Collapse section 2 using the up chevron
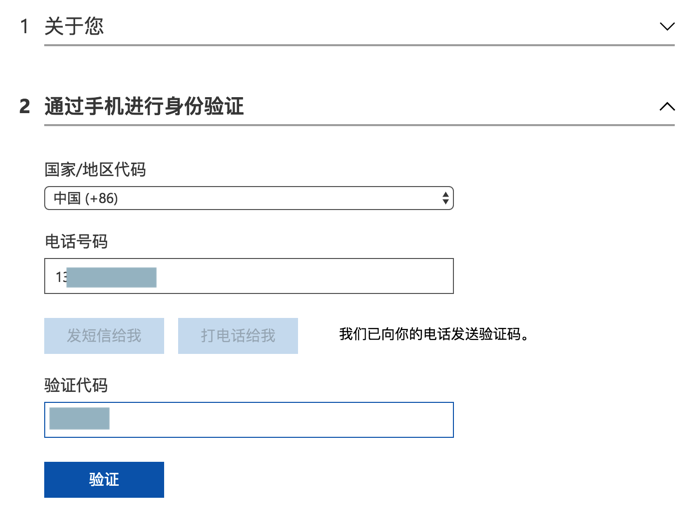691x519 pixels. coord(667,106)
